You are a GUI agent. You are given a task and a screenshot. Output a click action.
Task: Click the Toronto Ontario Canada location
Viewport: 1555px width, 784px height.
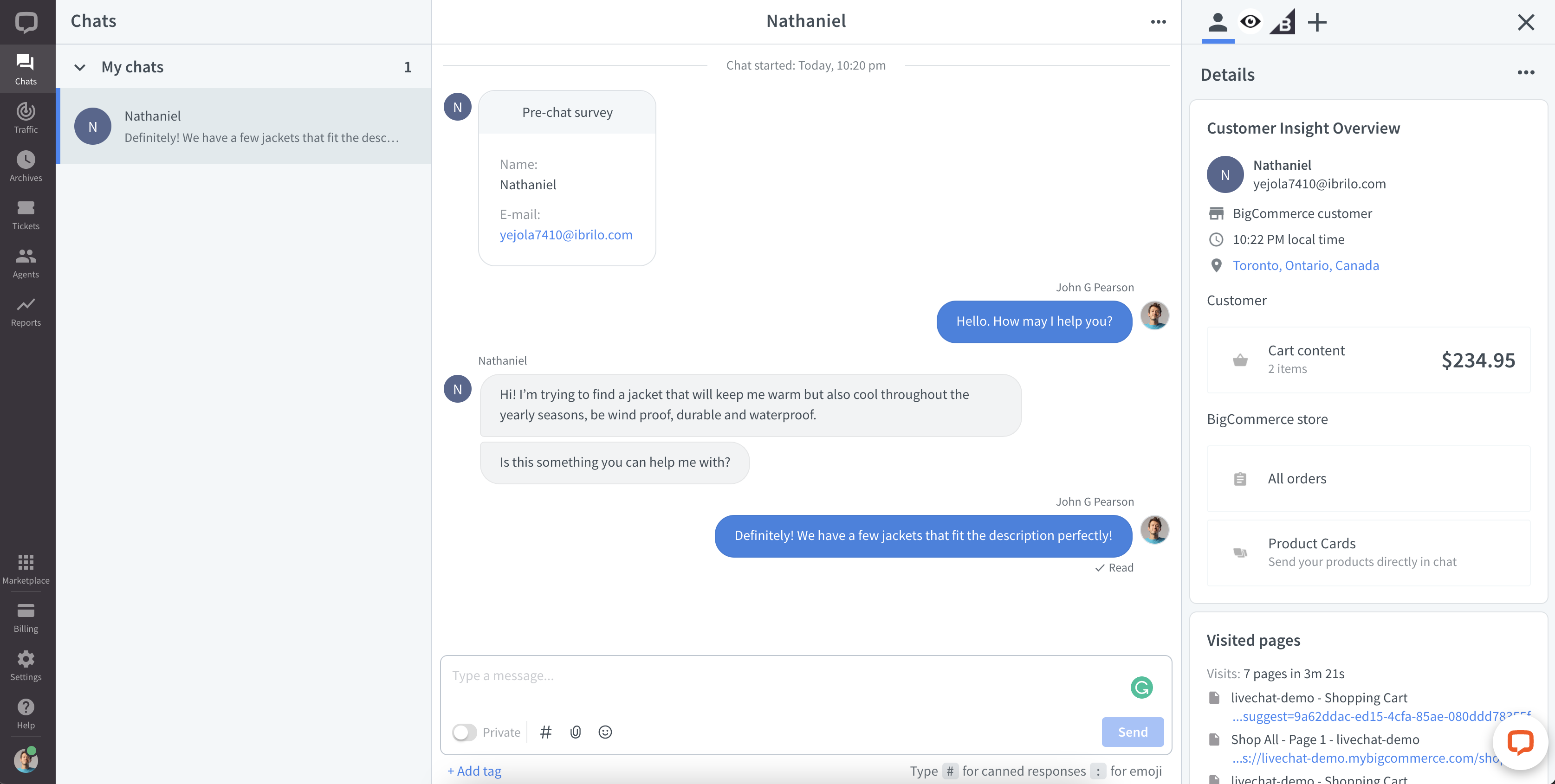click(1305, 265)
